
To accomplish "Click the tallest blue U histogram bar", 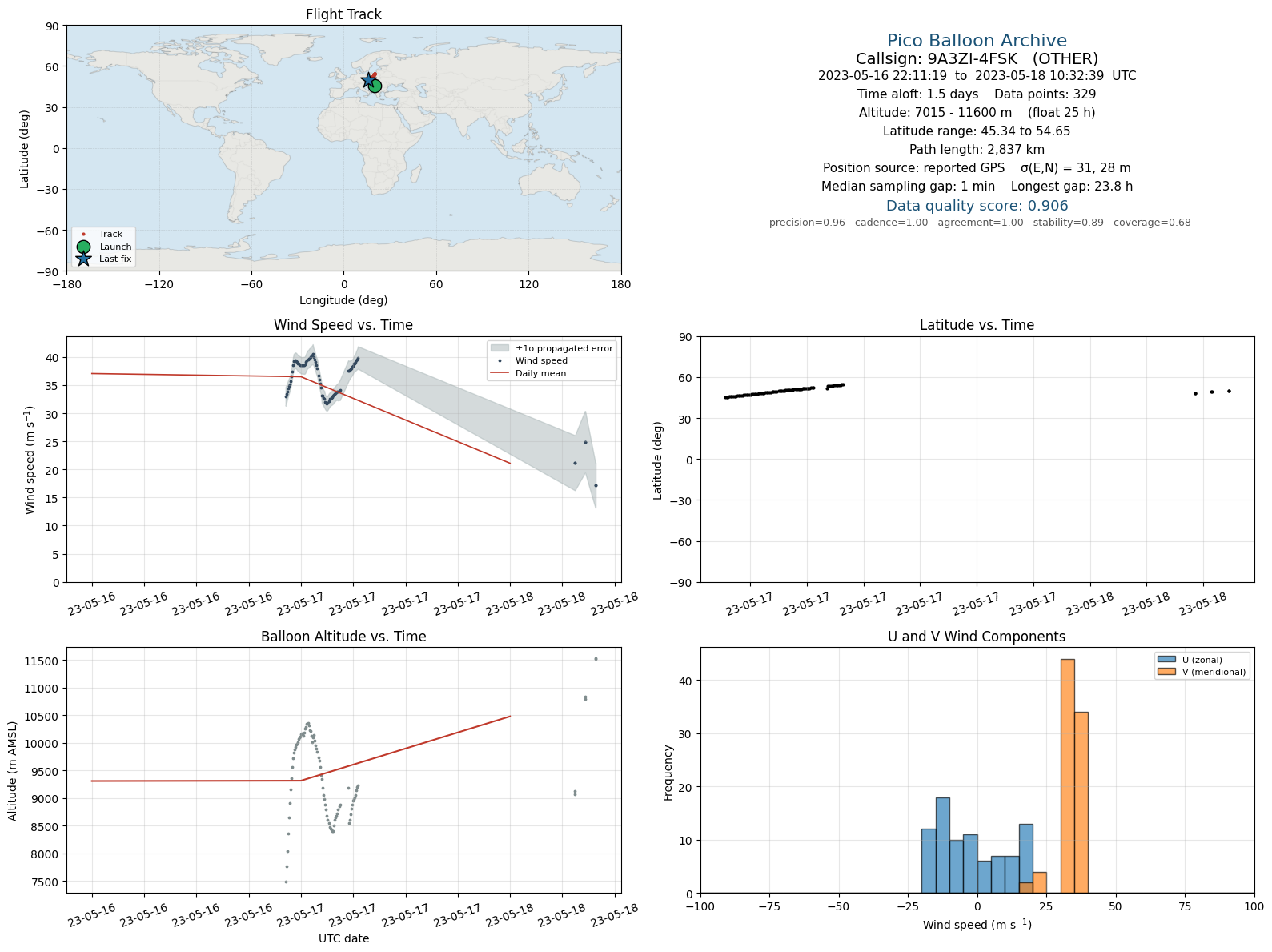I will click(x=943, y=845).
